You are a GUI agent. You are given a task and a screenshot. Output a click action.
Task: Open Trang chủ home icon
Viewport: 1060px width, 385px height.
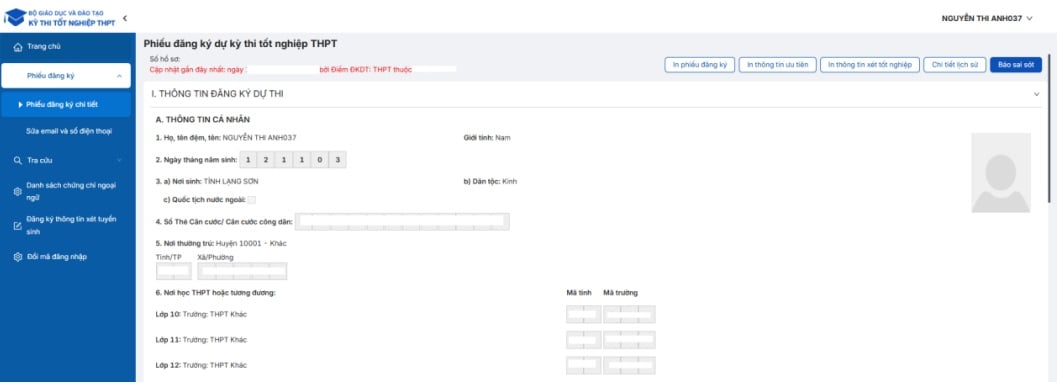pyautogui.click(x=18, y=47)
